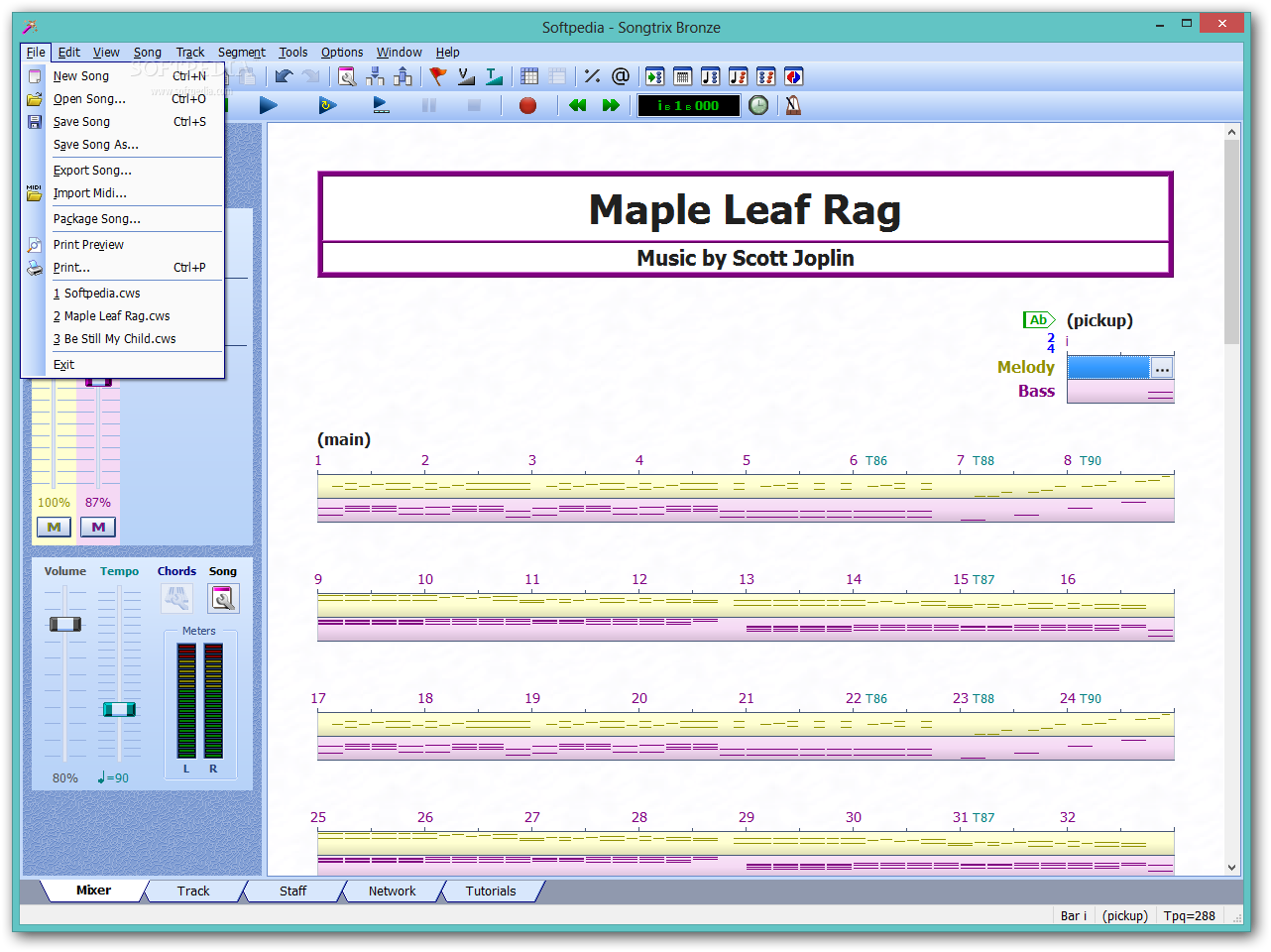
Task: Click the Volume slider handle
Action: [65, 624]
